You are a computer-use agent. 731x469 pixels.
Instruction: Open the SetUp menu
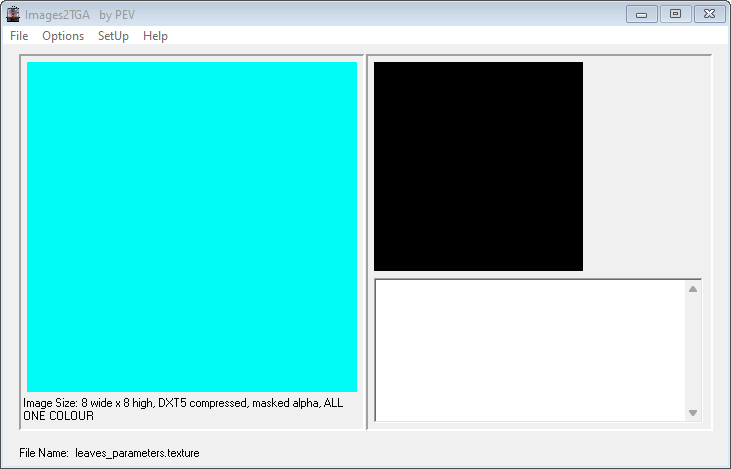coord(113,36)
